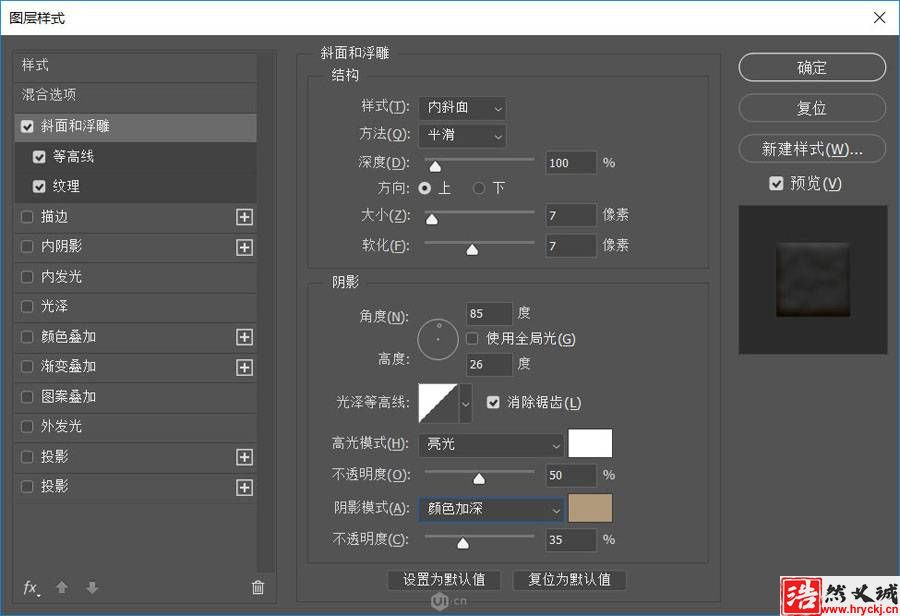Click the 深度 slider handle
900x616 pixels.
click(436, 166)
